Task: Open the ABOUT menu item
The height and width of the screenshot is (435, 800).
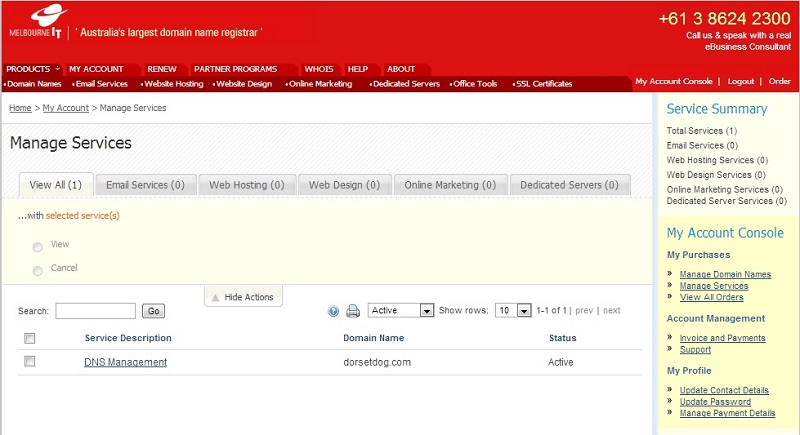Action: point(401,69)
